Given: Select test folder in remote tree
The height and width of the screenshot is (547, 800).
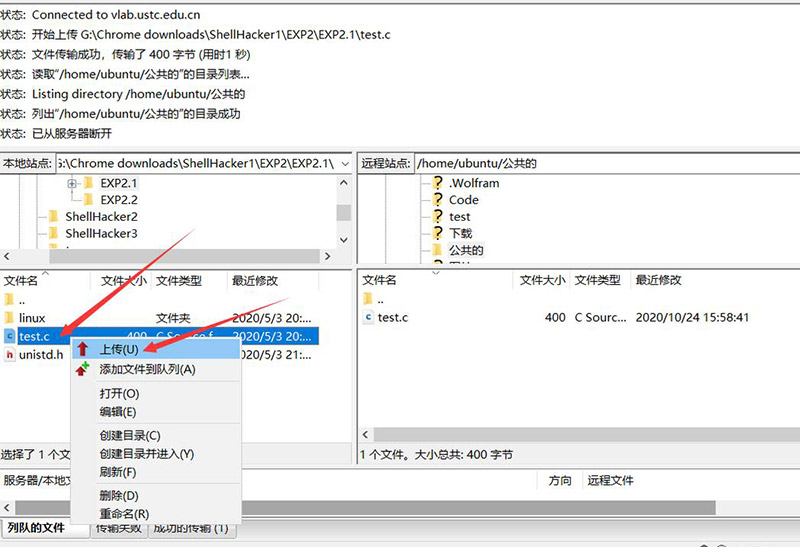Looking at the screenshot, I should pyautogui.click(x=459, y=217).
